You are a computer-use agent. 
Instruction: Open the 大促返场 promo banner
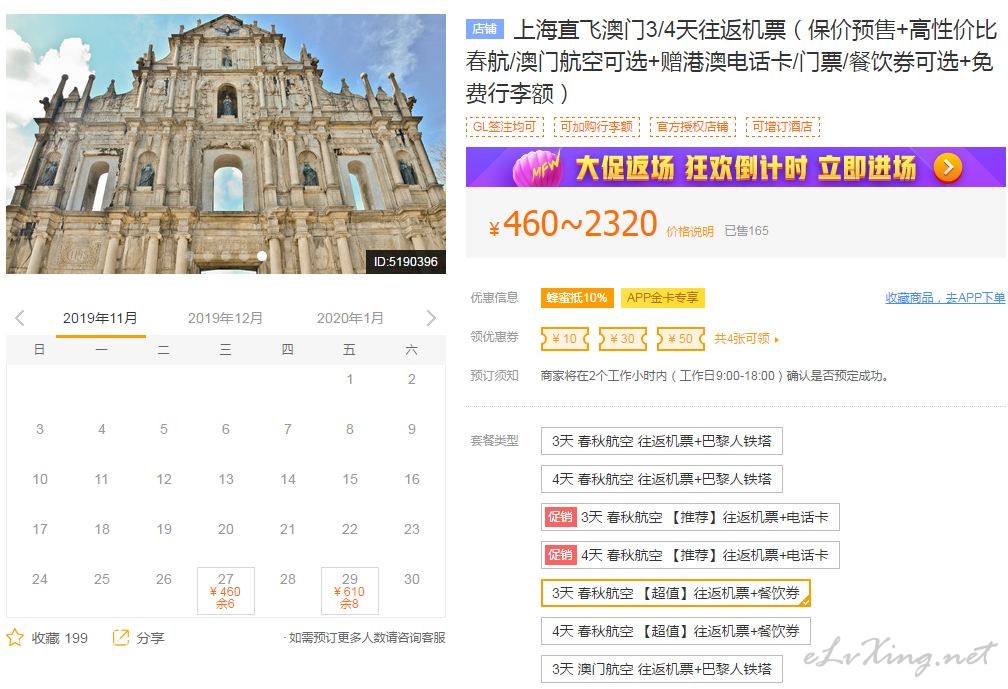735,167
